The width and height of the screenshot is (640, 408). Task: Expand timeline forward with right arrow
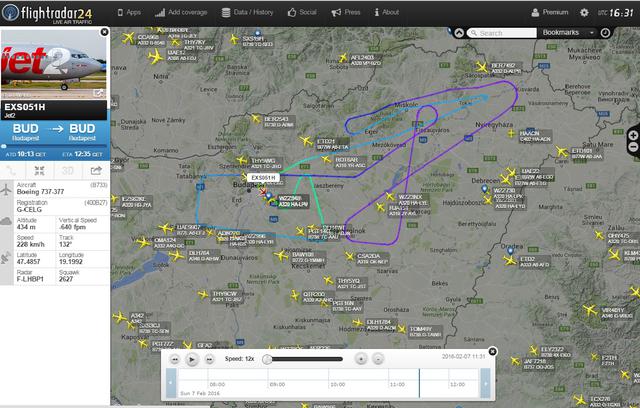[485, 383]
